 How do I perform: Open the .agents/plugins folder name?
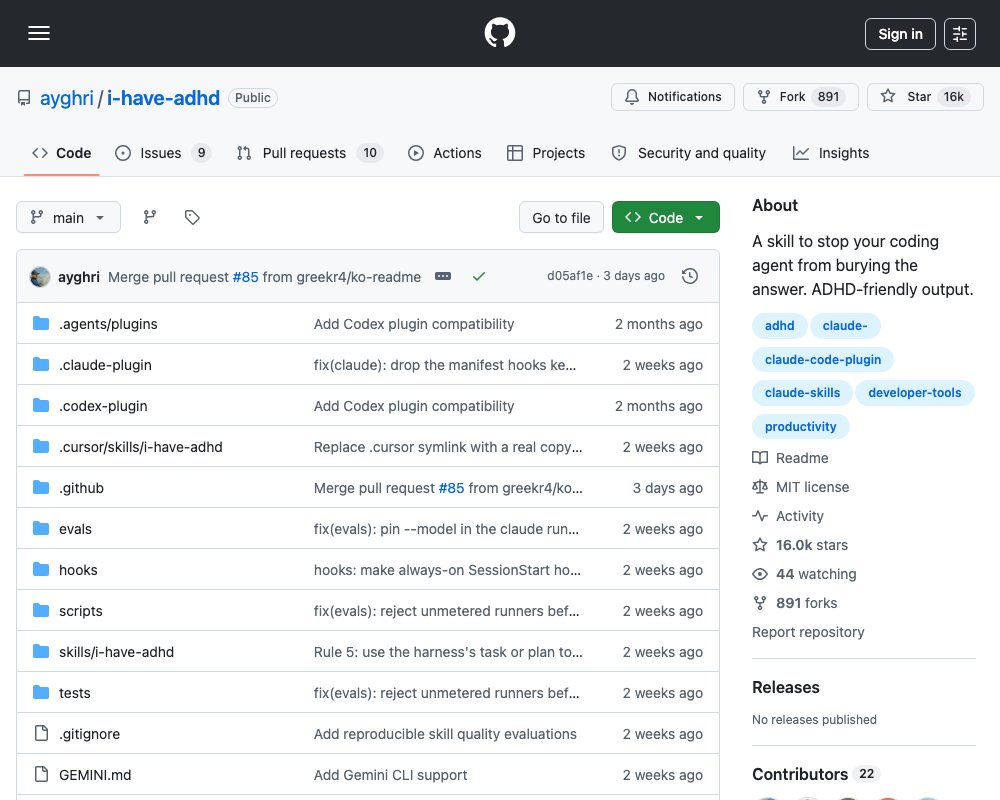108,324
